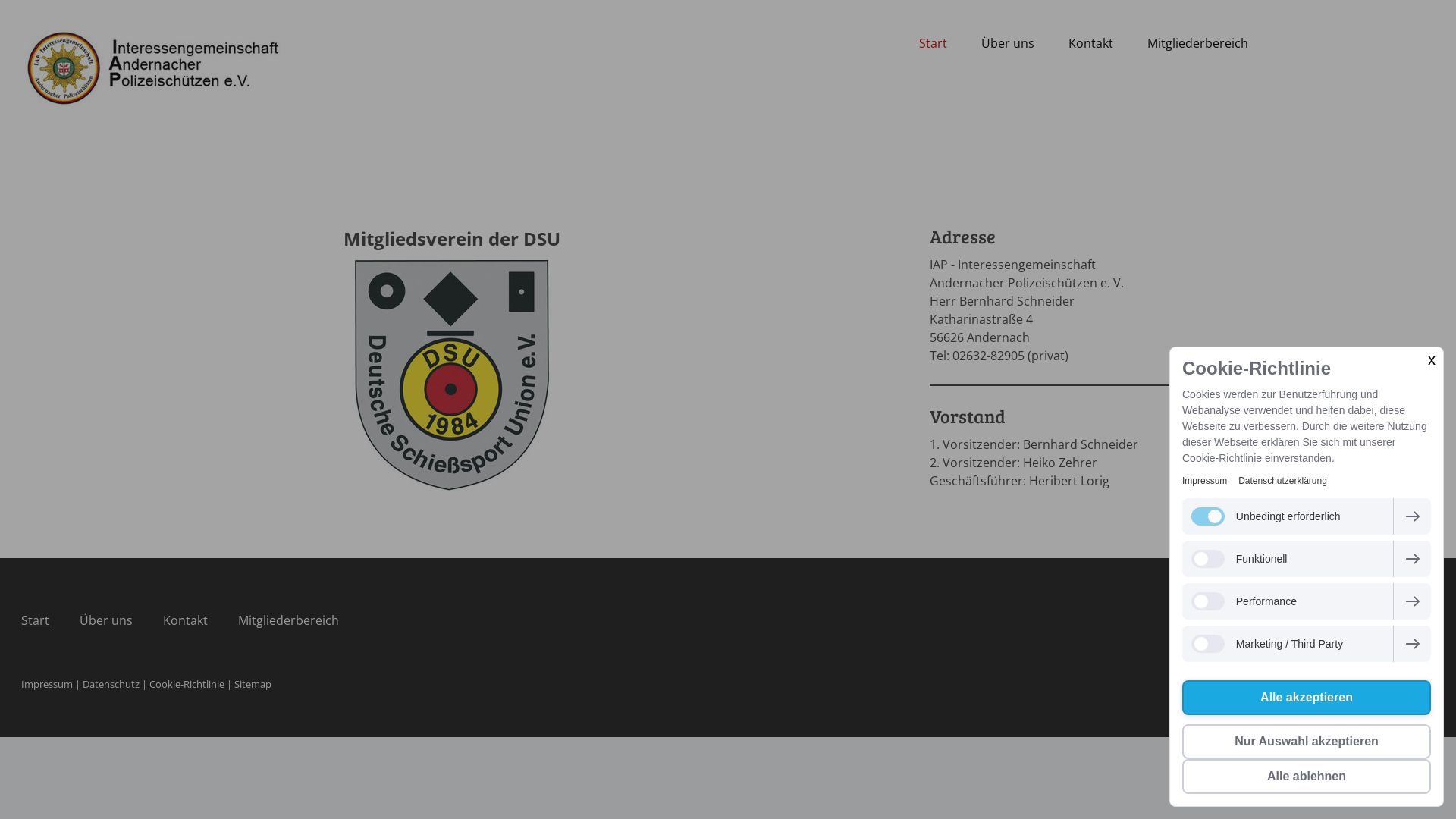Click the IAP club logo in header
1456x819 pixels.
pyautogui.click(x=153, y=68)
